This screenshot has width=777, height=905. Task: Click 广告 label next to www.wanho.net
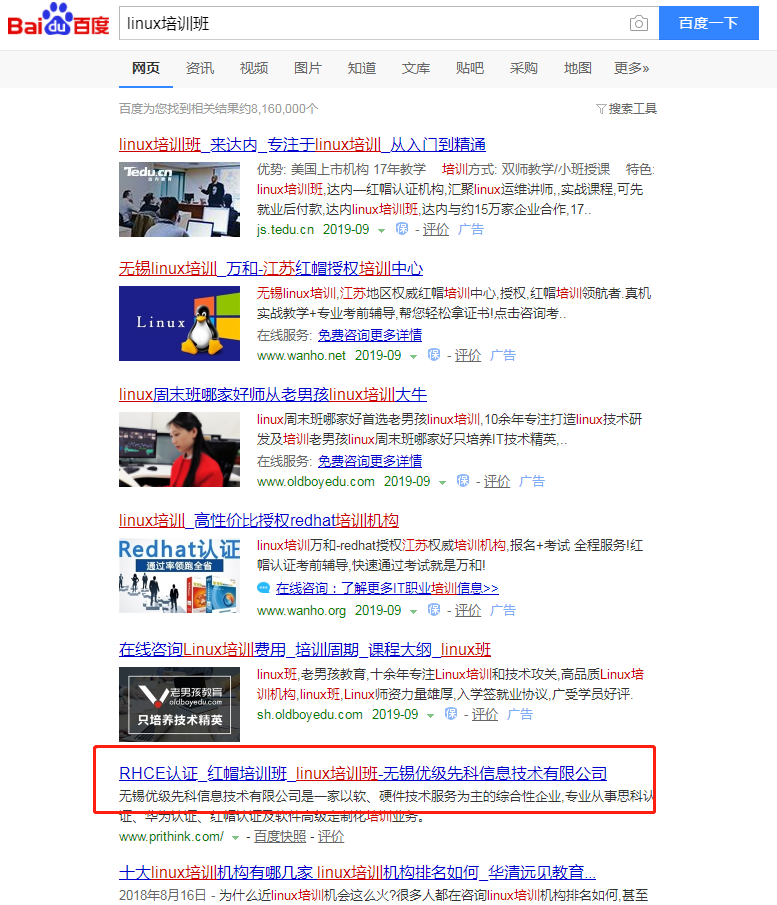tap(503, 355)
